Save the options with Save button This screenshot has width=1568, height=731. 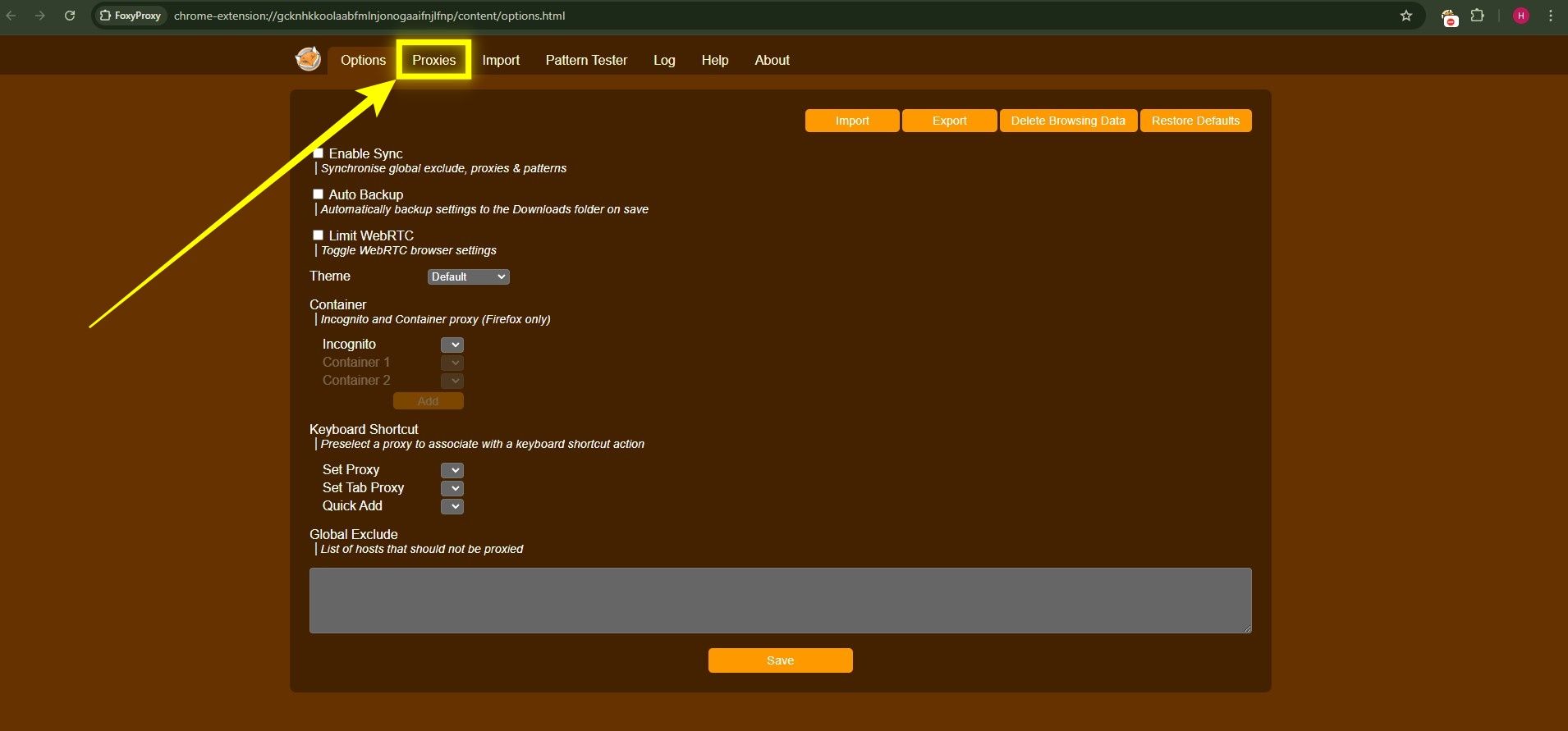click(x=780, y=660)
